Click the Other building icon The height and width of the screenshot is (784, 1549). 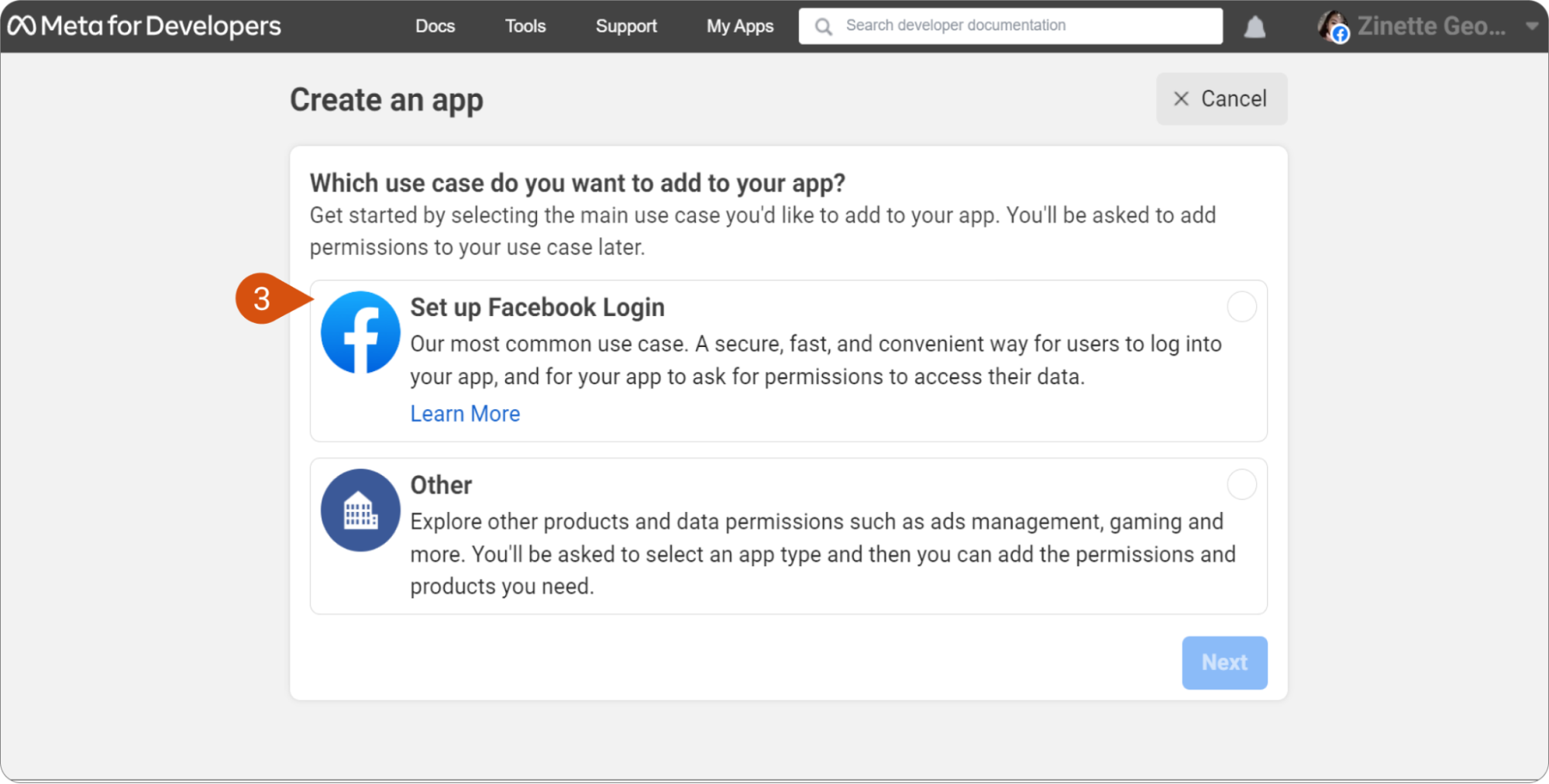click(360, 510)
